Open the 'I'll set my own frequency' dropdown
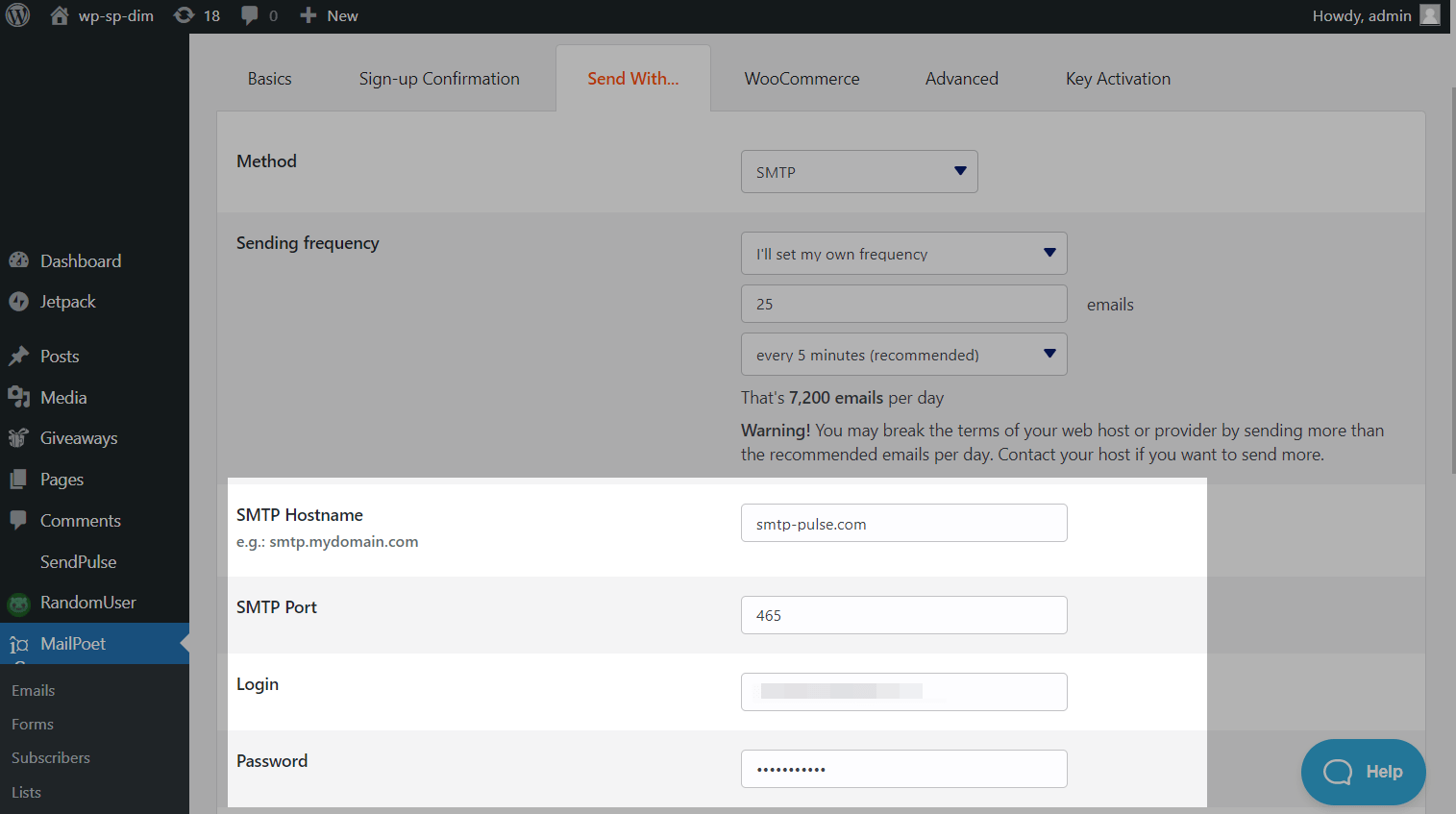 pyautogui.click(x=903, y=254)
